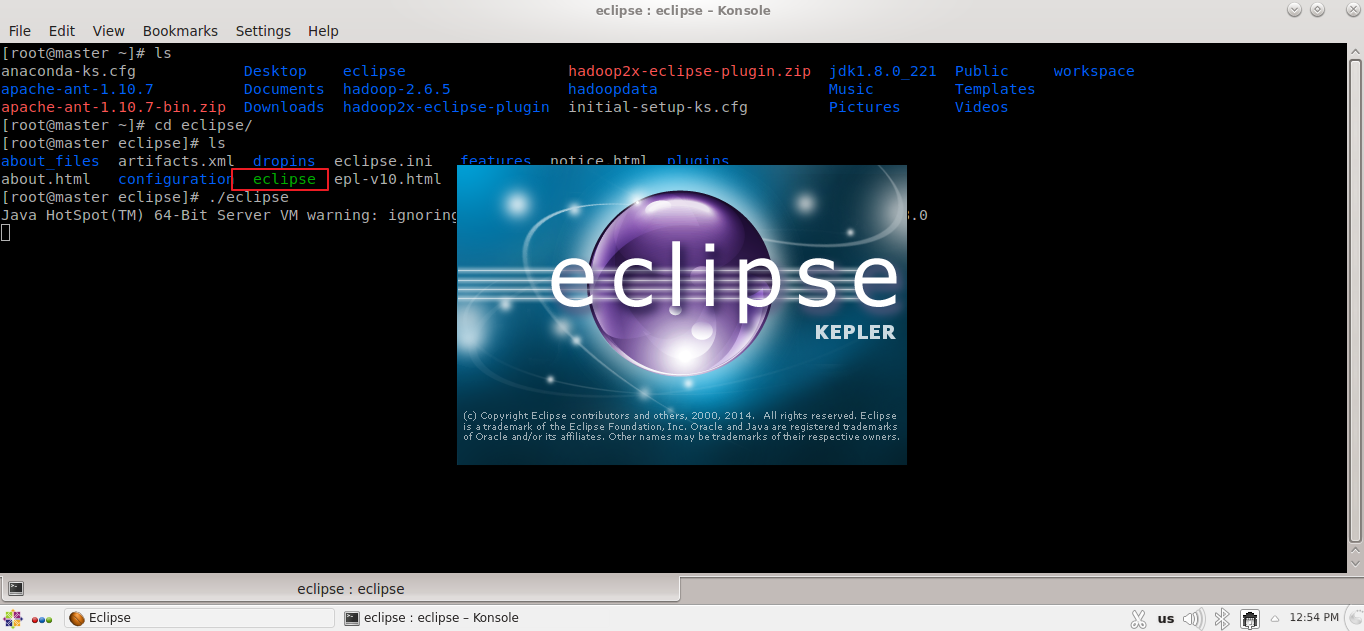
Task: Click the Eclipse Kepler splash screen
Action: (x=682, y=315)
